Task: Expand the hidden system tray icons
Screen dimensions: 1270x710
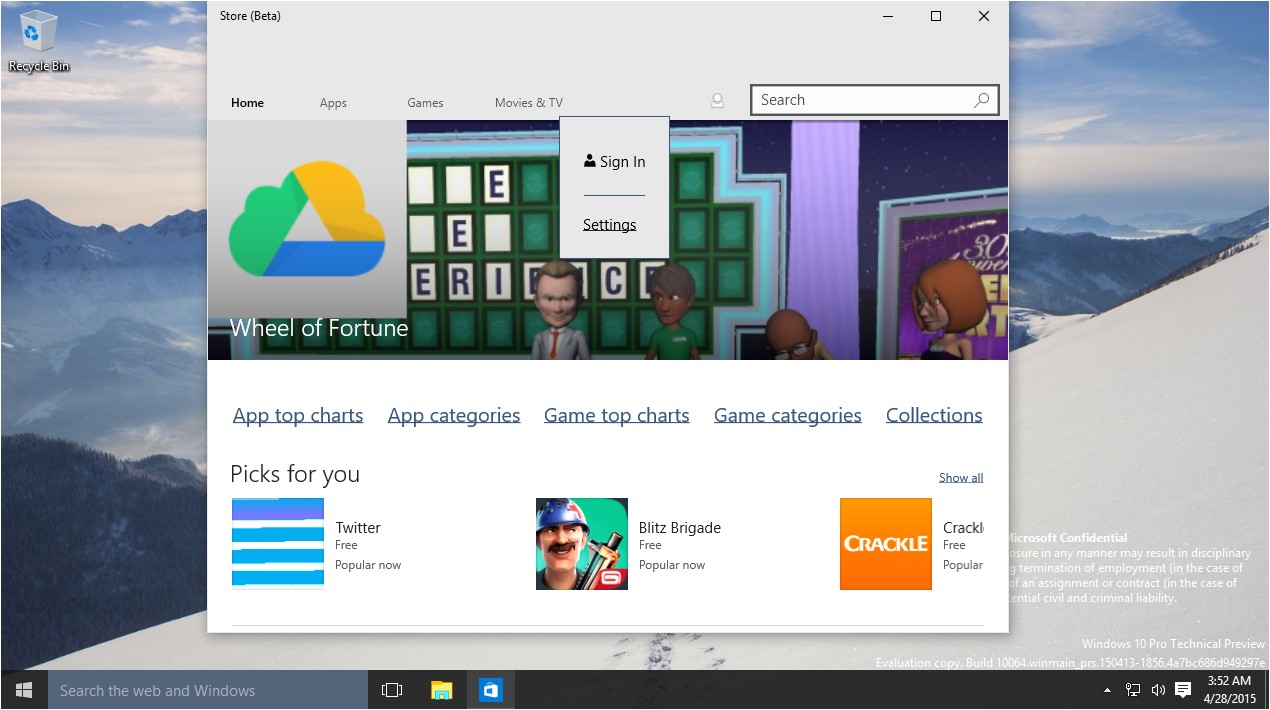Action: point(1107,690)
